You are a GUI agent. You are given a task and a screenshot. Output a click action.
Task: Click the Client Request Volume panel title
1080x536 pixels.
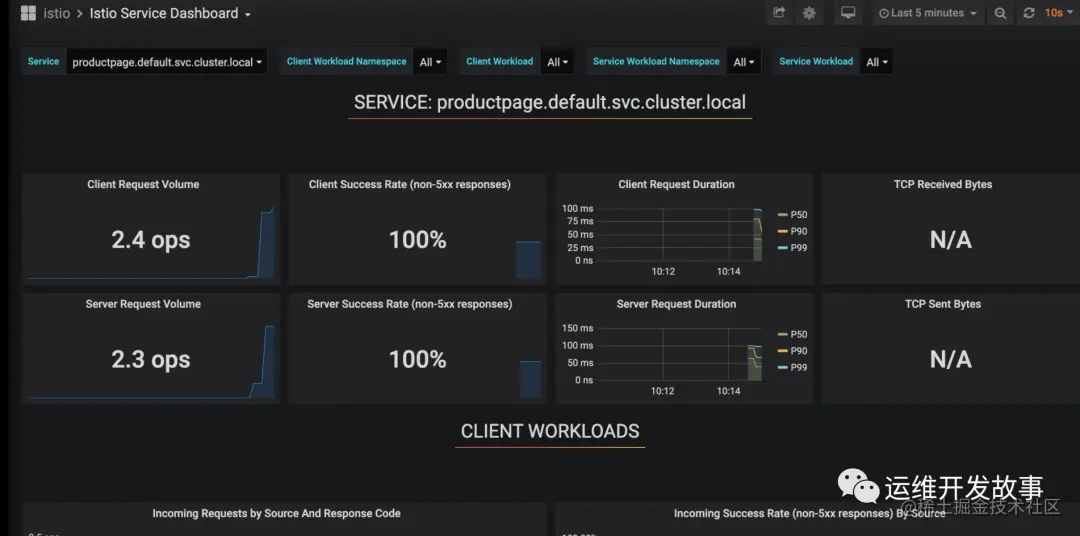(143, 185)
